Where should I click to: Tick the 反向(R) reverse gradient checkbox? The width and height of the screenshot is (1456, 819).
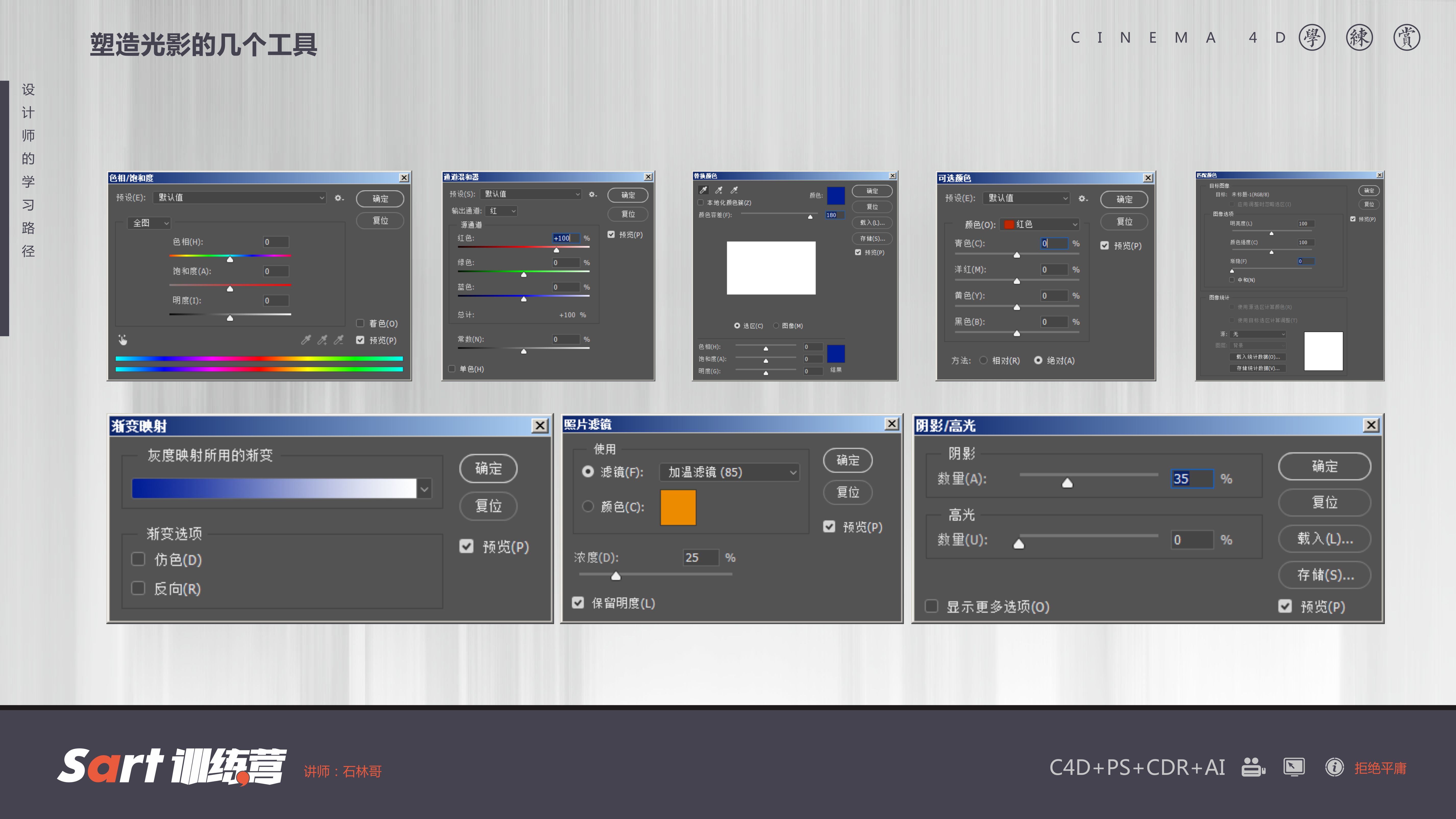(138, 588)
